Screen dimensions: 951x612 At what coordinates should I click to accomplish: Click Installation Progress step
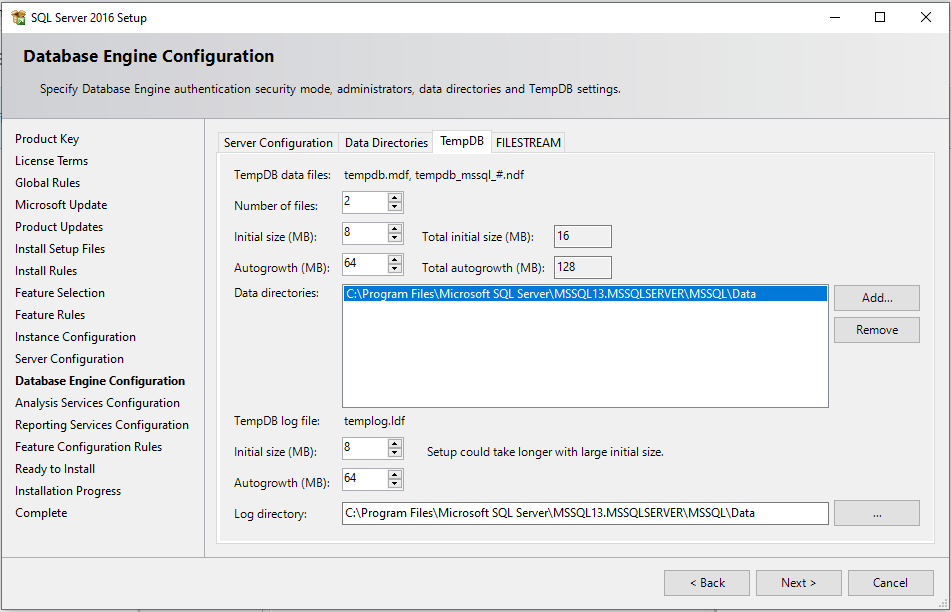68,491
